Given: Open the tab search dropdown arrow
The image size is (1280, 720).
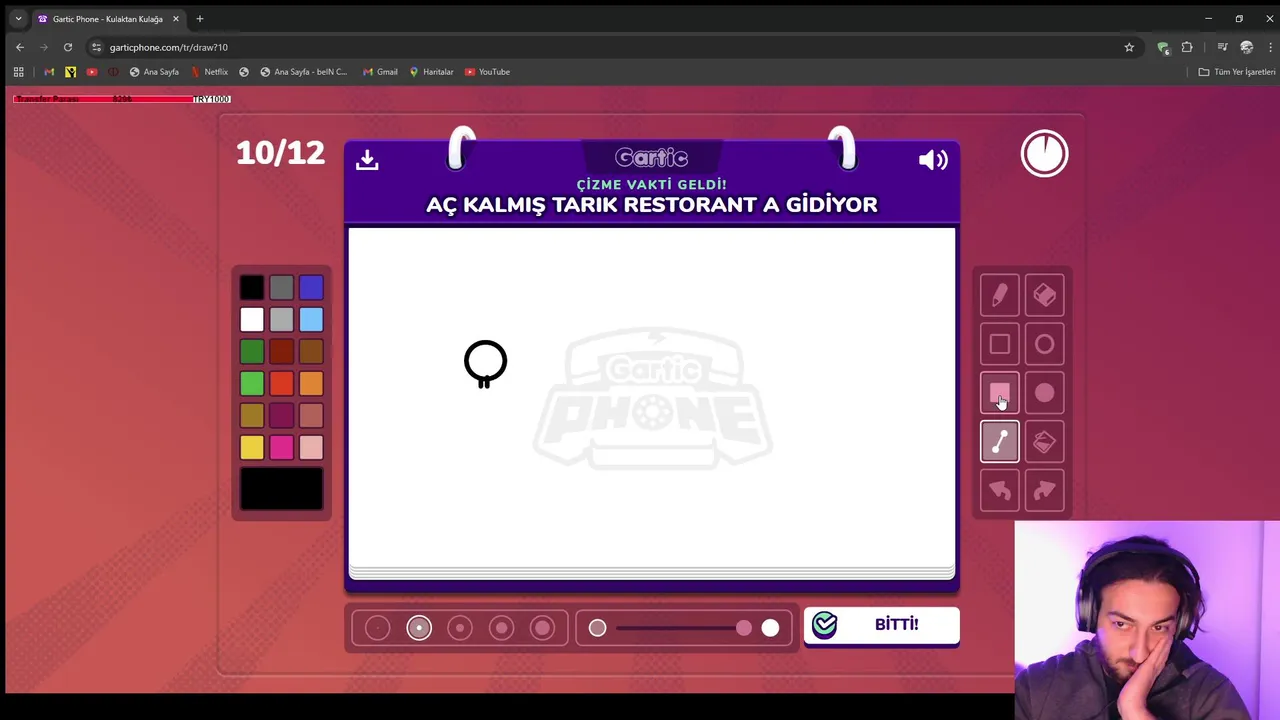Looking at the screenshot, I should [x=18, y=19].
